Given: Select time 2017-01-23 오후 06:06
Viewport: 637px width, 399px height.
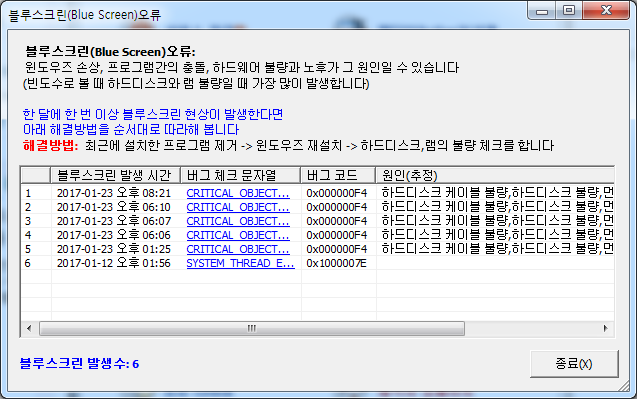Looking at the screenshot, I should (114, 235).
